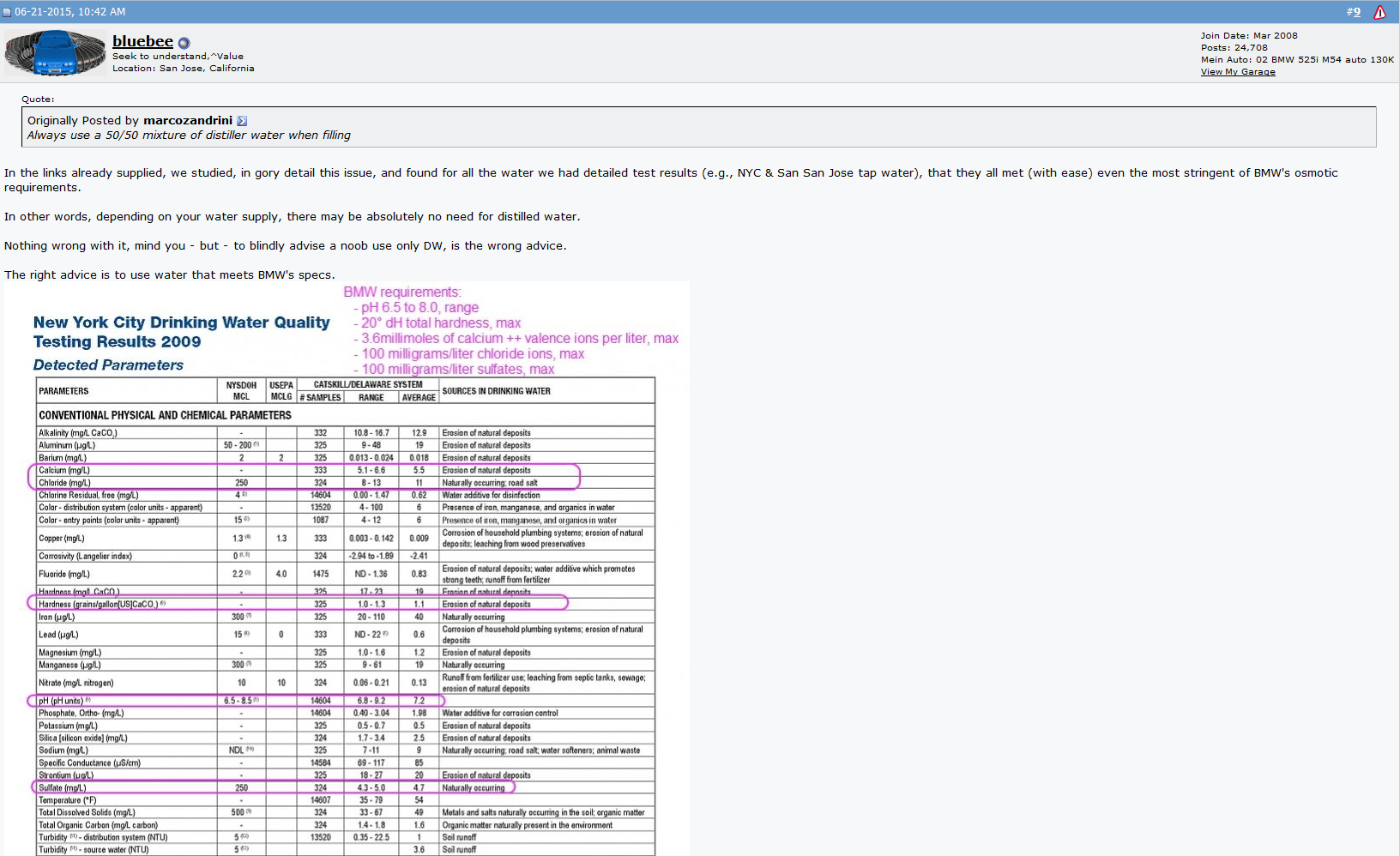Click the 'Detected Parameters' subheading
Screen dimensions: 1400x856
point(108,365)
